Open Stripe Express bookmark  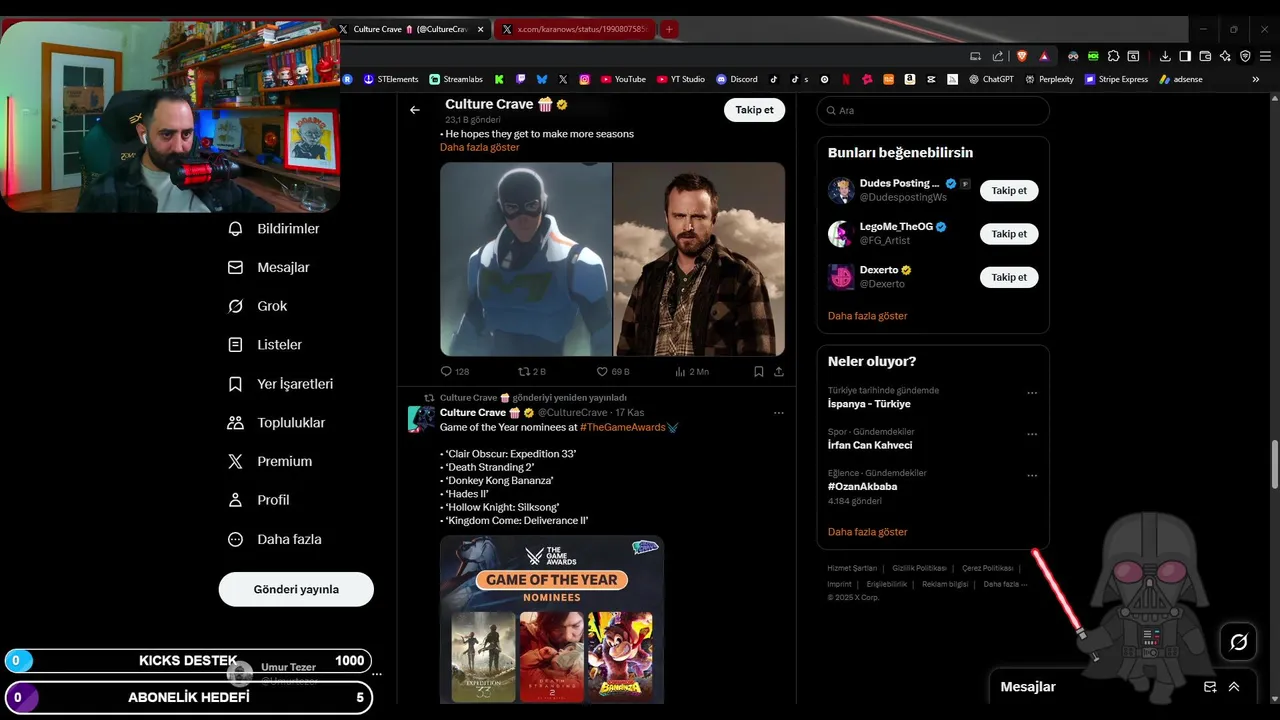tap(1116, 79)
